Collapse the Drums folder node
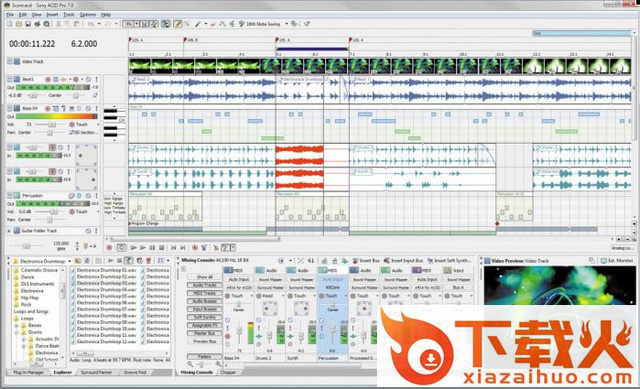640x389 pixels. [x=17, y=333]
